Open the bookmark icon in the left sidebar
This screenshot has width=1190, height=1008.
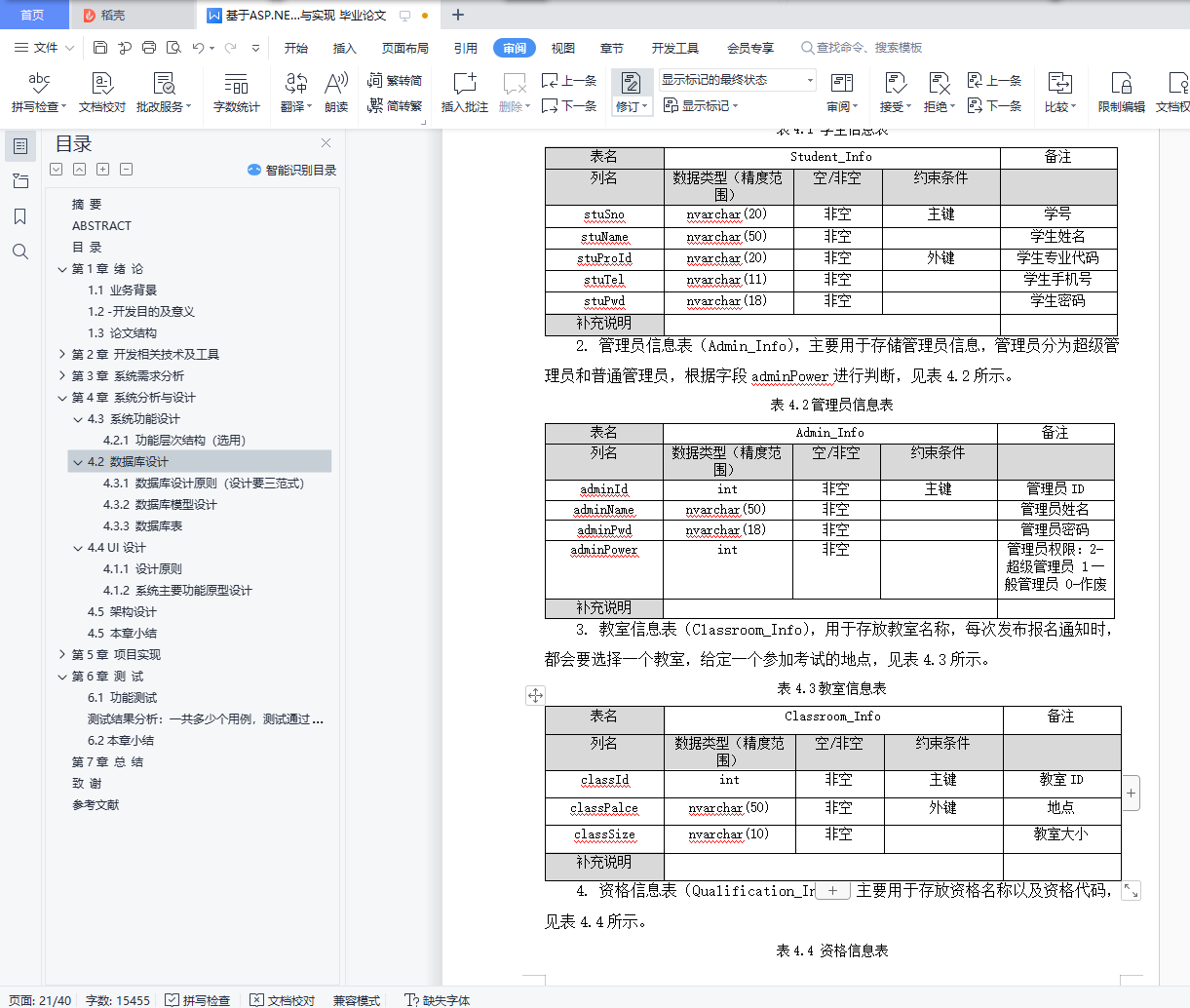tap(20, 216)
